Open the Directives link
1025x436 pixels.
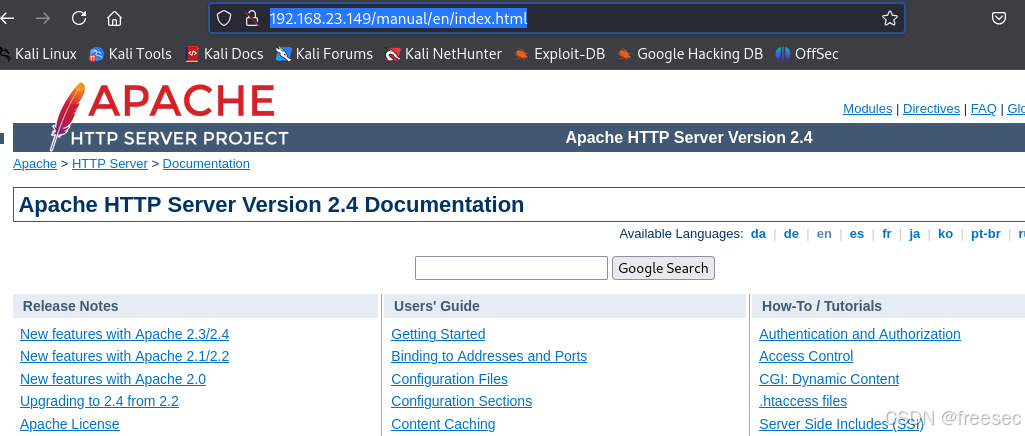coord(931,109)
